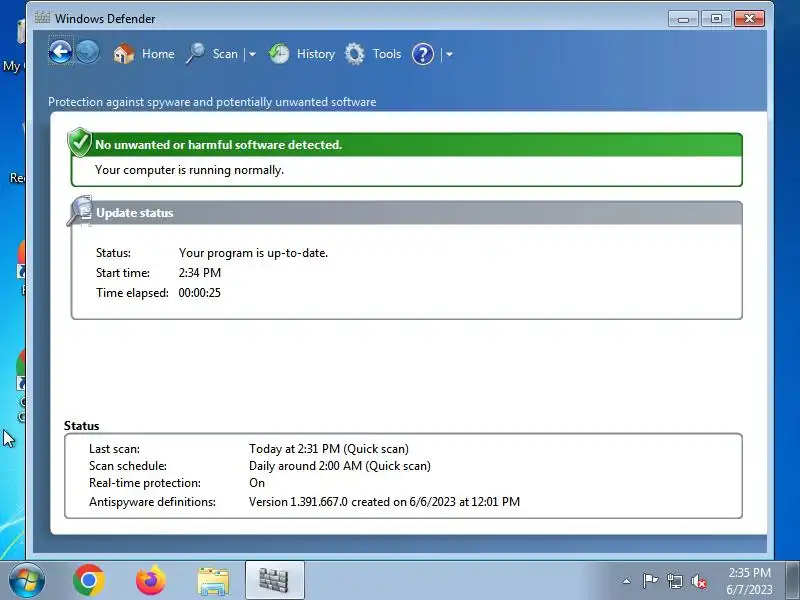Open the History page label
The height and width of the screenshot is (600, 800).
(316, 54)
